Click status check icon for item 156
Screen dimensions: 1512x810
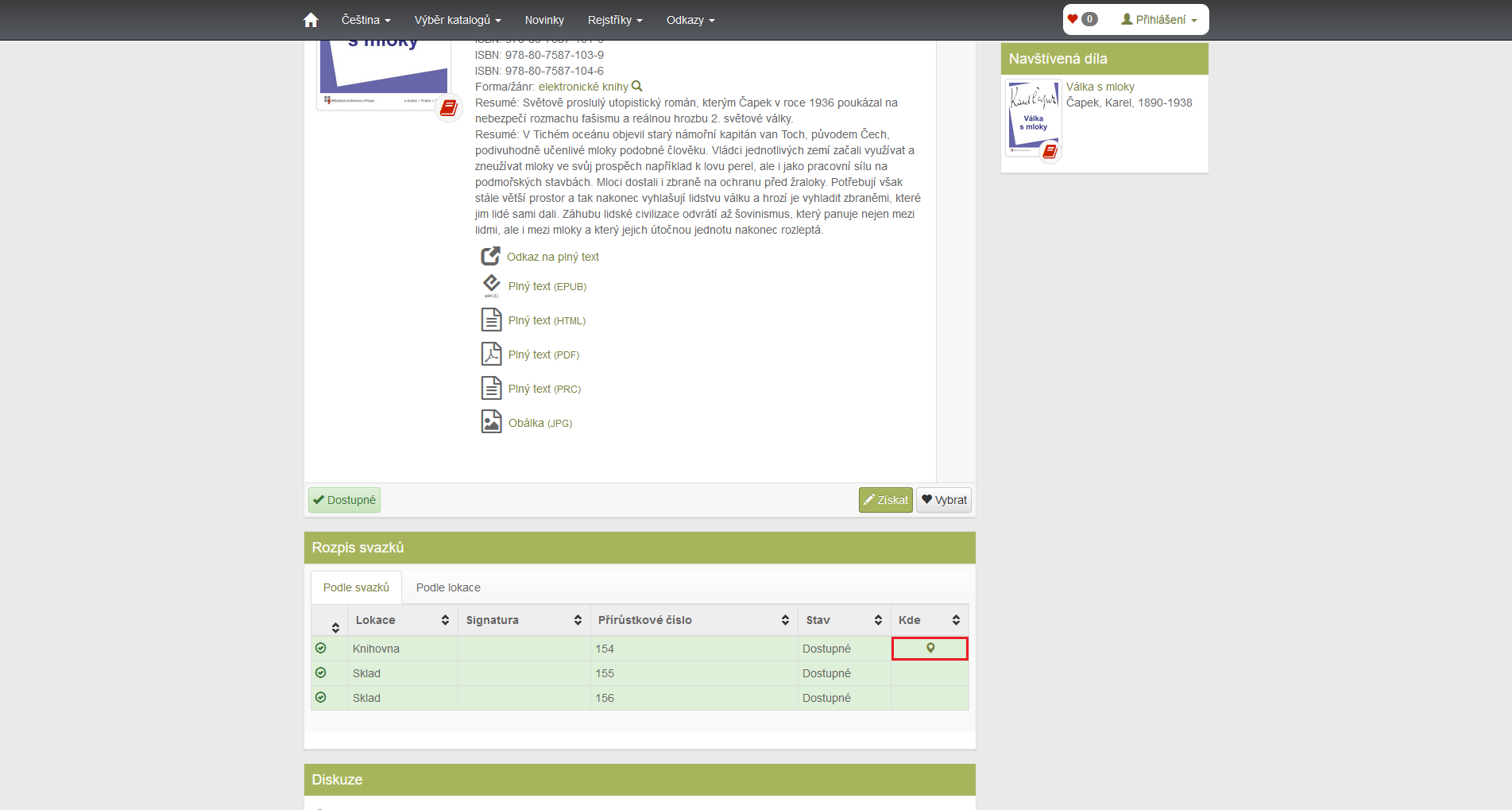pos(321,698)
